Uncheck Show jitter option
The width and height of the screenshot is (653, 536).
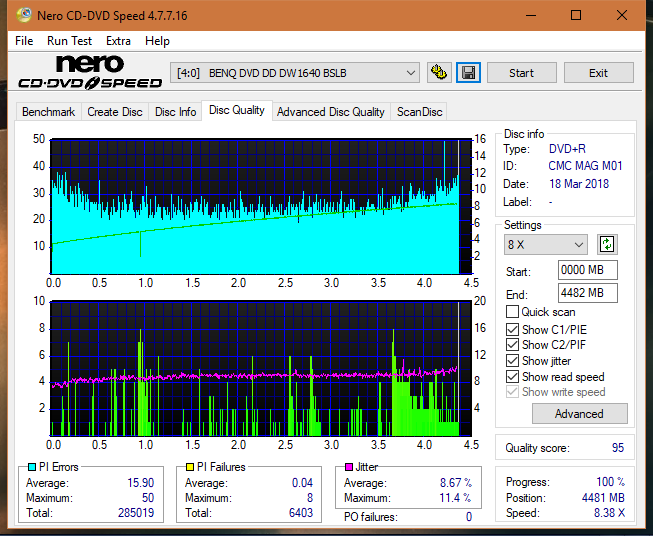(512, 361)
